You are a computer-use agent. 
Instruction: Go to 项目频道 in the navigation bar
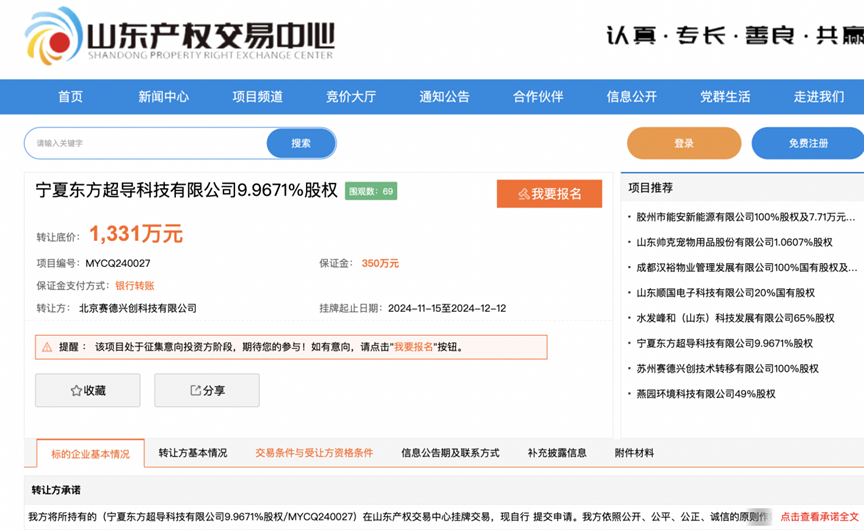(x=257, y=97)
